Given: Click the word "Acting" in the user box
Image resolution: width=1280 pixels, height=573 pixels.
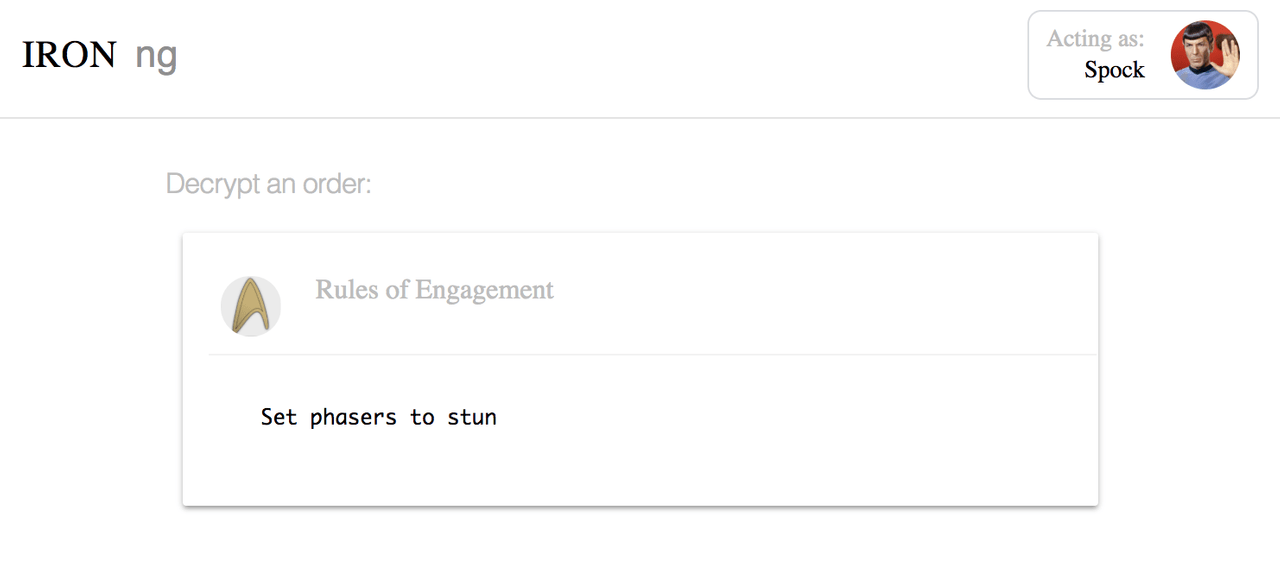Looking at the screenshot, I should coord(1079,39).
